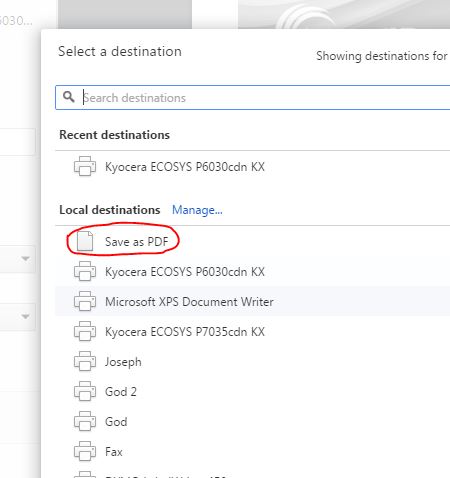Click the magnifying glass search icon
450x478 pixels.
pyautogui.click(x=69, y=97)
